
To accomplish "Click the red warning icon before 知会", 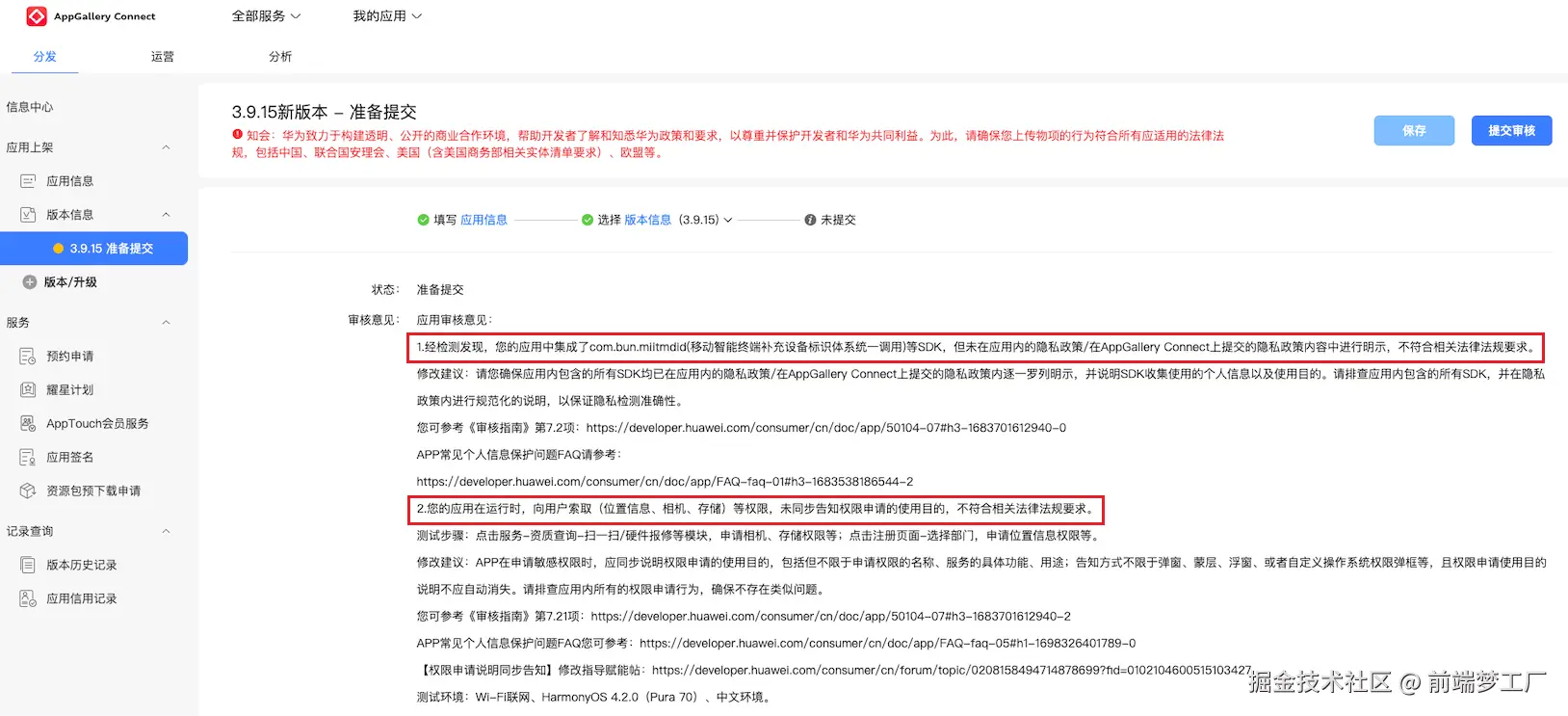I will 237,135.
